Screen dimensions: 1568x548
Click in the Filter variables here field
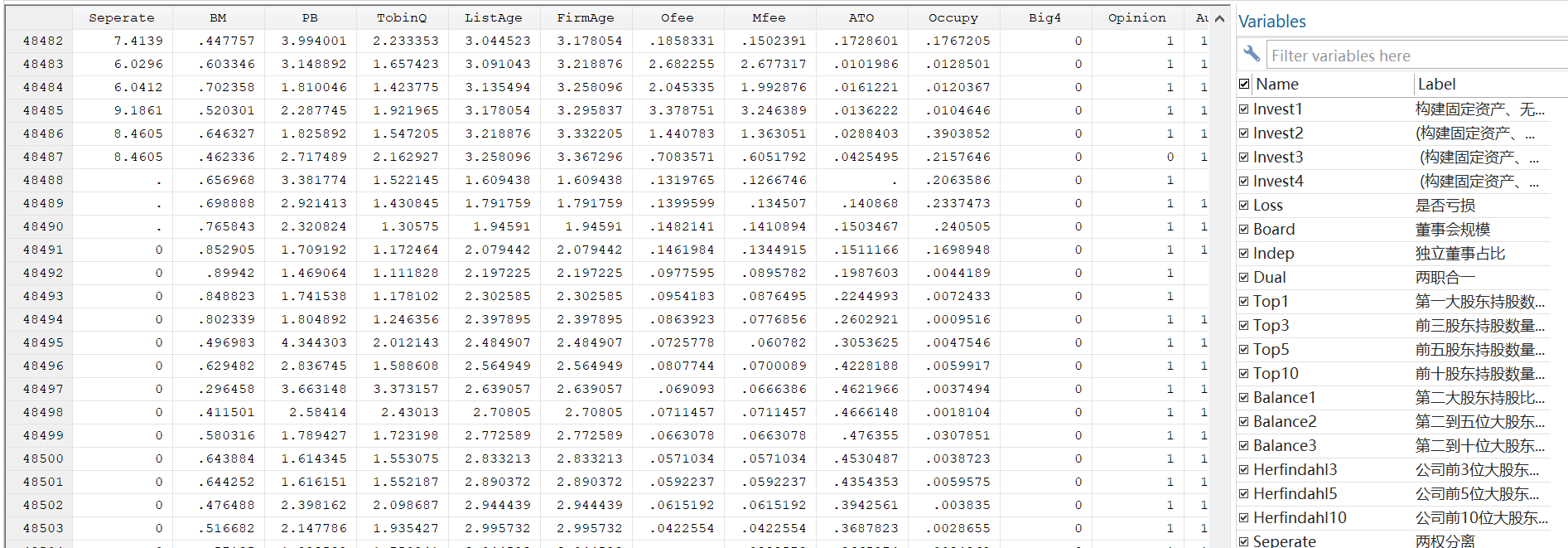[1417, 56]
